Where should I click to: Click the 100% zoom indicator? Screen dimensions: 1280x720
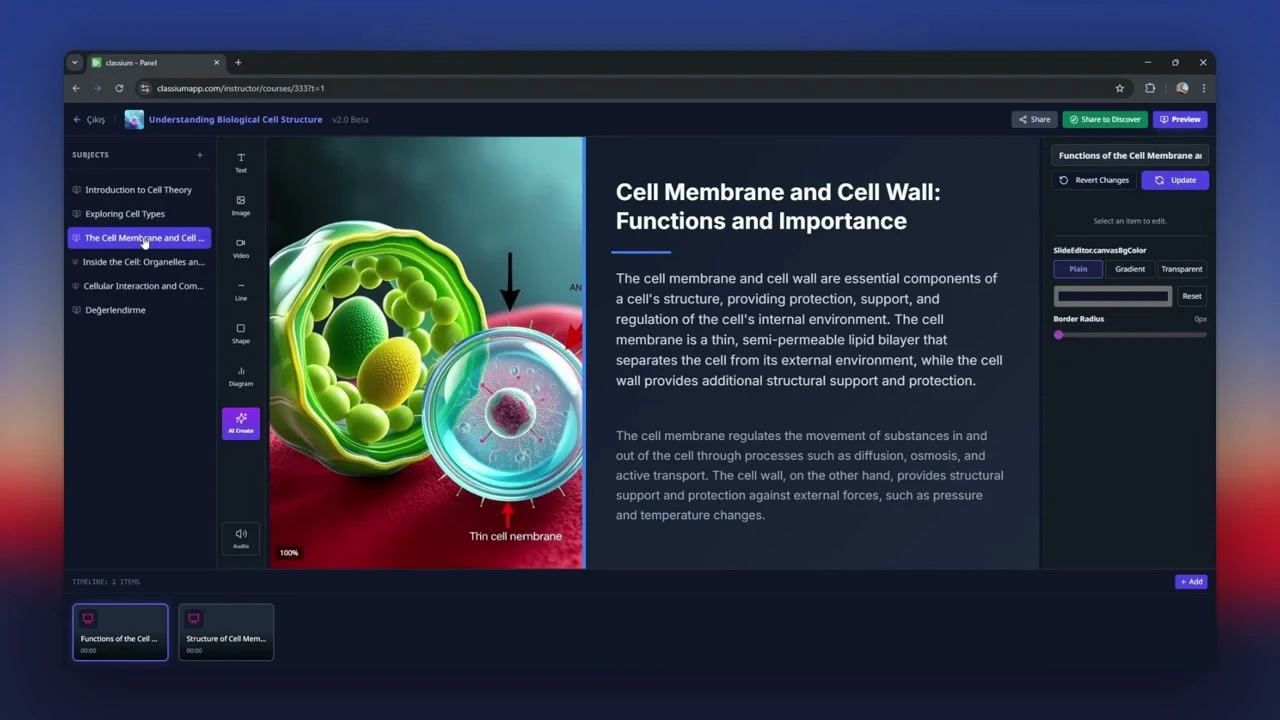coord(289,553)
